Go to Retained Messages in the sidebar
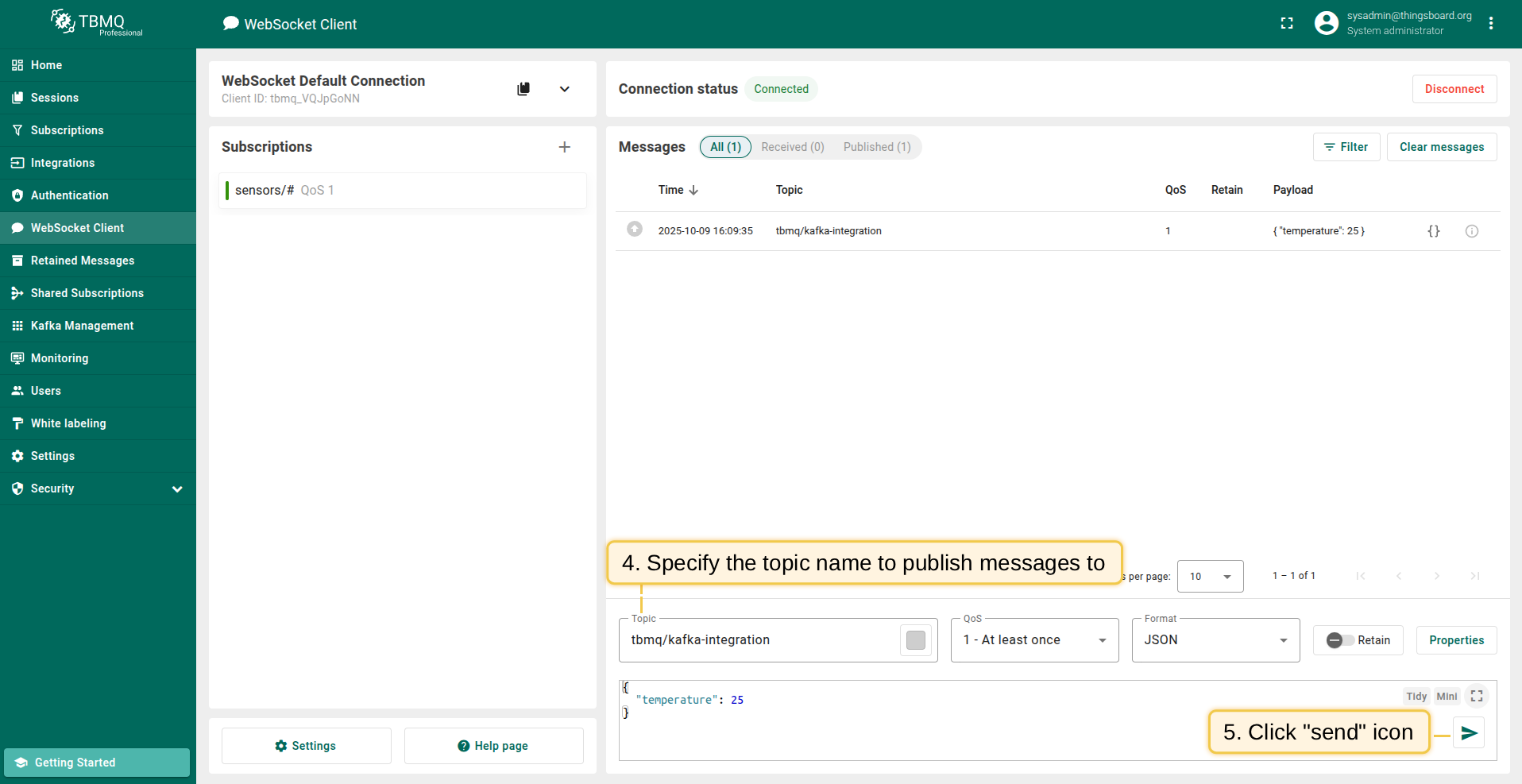 pyautogui.click(x=83, y=261)
